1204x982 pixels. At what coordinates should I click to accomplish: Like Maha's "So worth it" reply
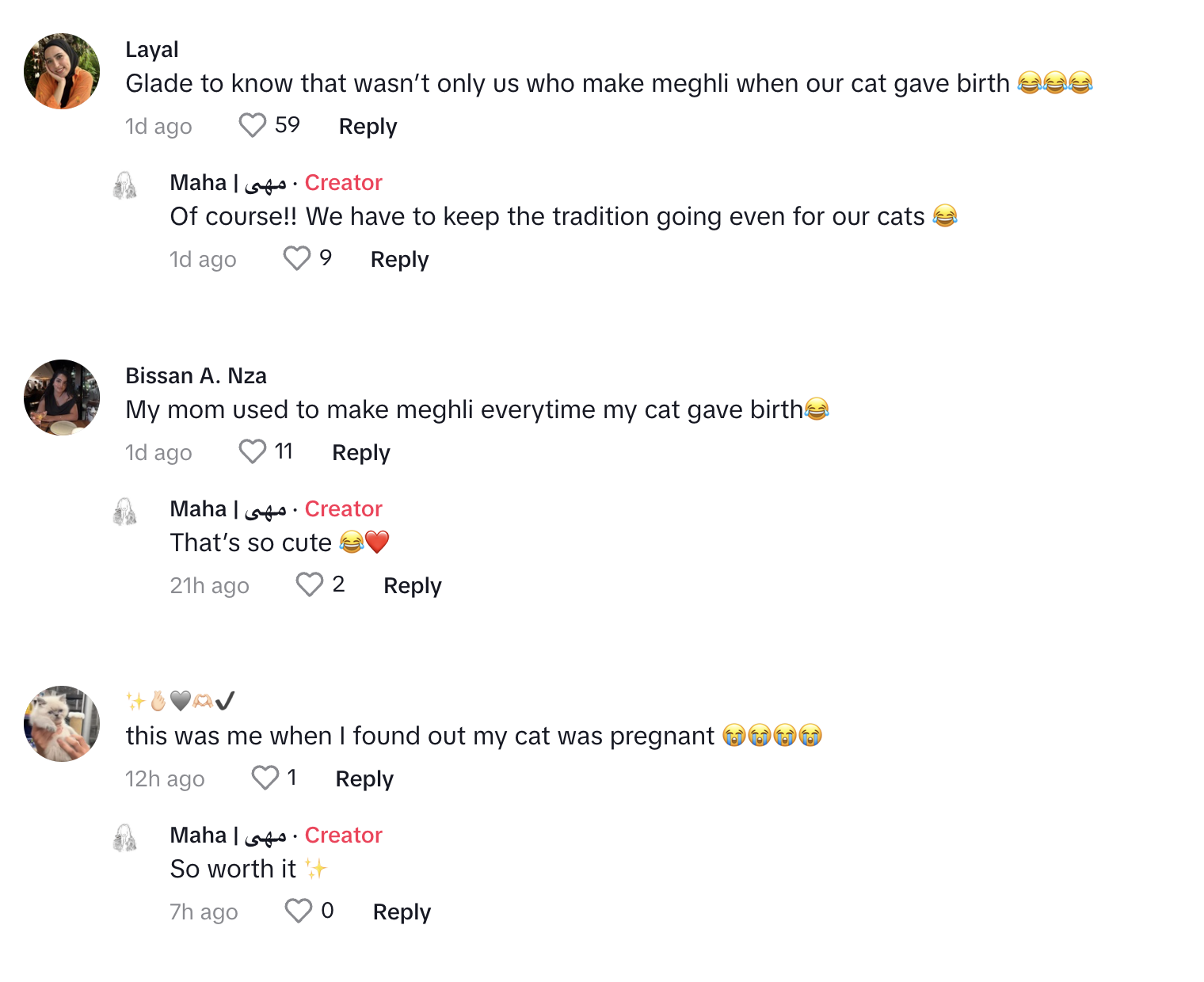point(299,911)
